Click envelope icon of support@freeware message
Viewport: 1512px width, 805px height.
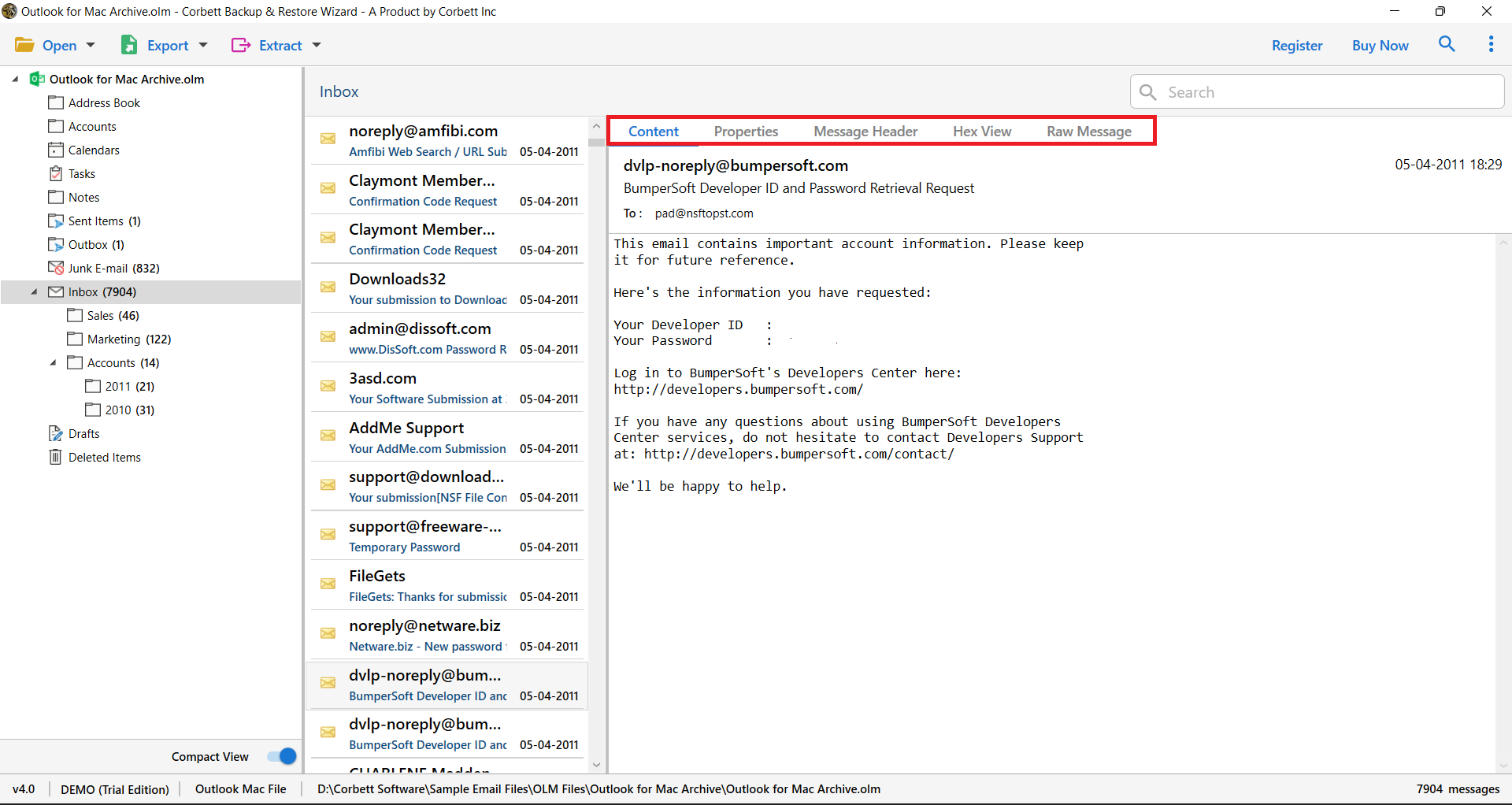click(x=328, y=534)
